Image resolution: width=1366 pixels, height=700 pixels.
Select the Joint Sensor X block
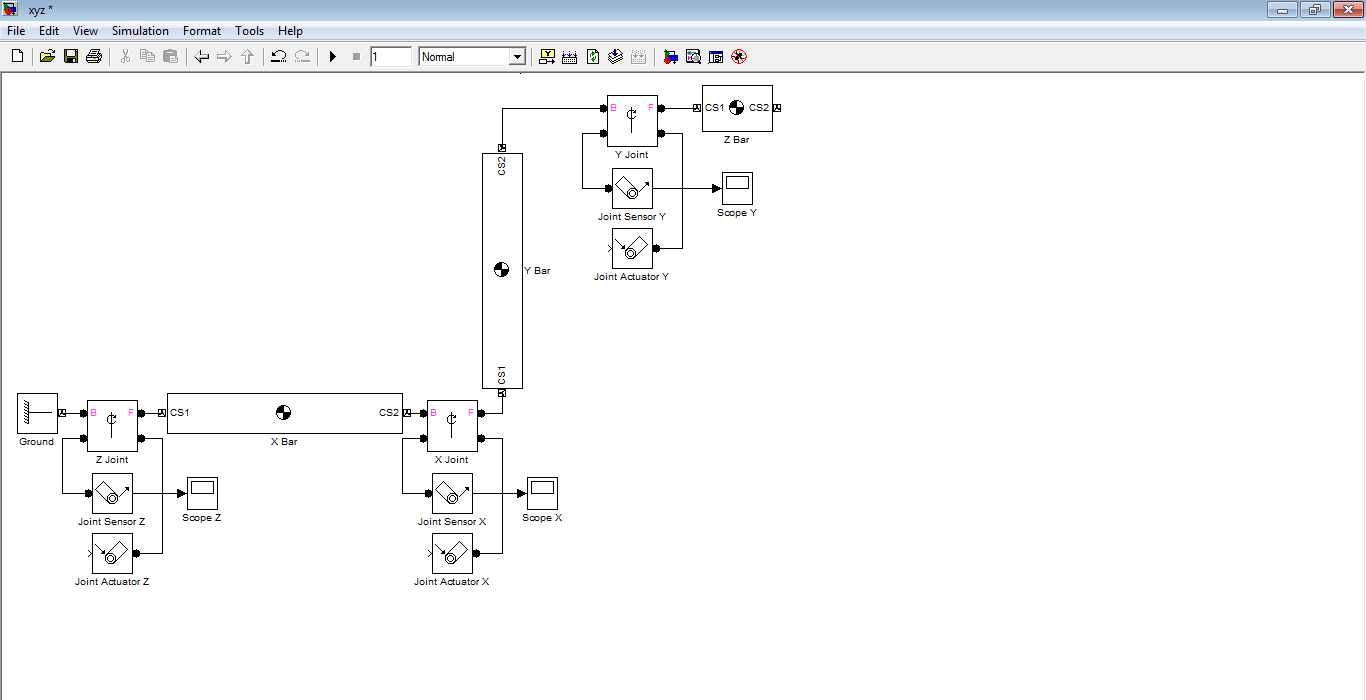click(x=451, y=492)
